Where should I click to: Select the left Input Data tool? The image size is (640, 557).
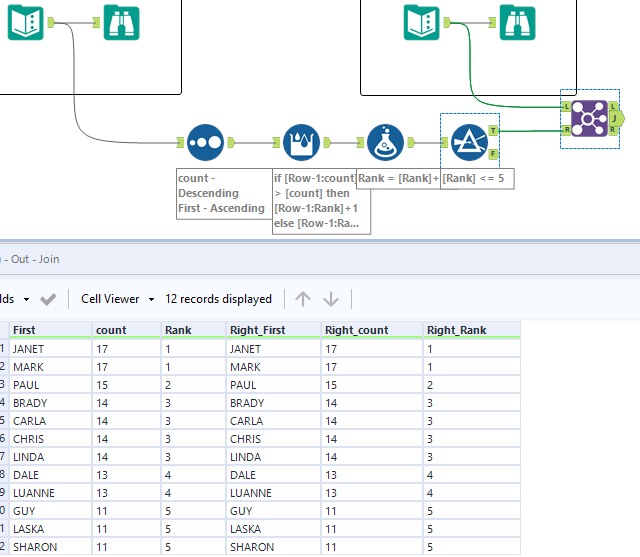pyautogui.click(x=26, y=22)
